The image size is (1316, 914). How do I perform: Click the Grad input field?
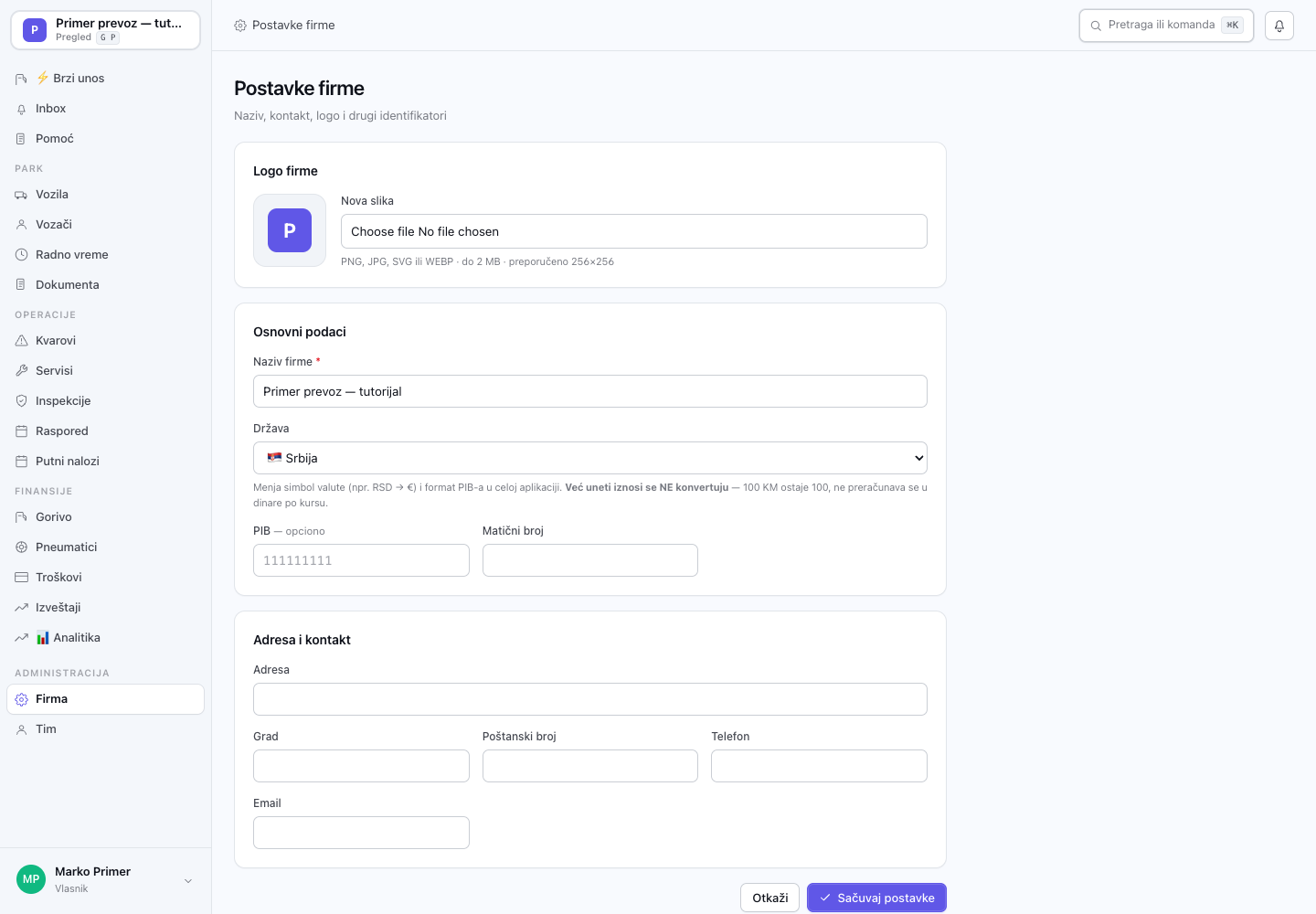point(361,766)
